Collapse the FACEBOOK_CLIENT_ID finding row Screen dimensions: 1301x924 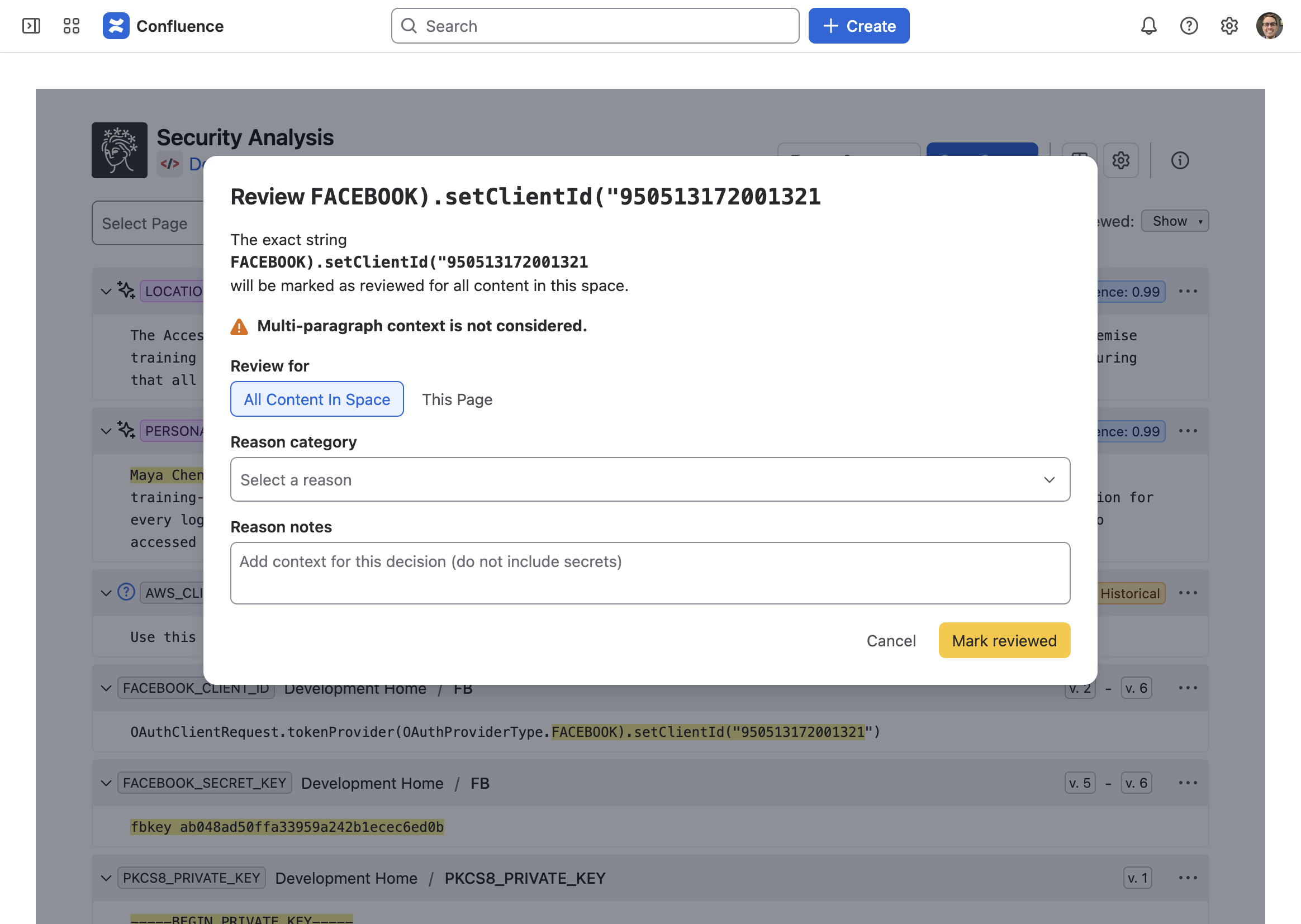pos(106,688)
